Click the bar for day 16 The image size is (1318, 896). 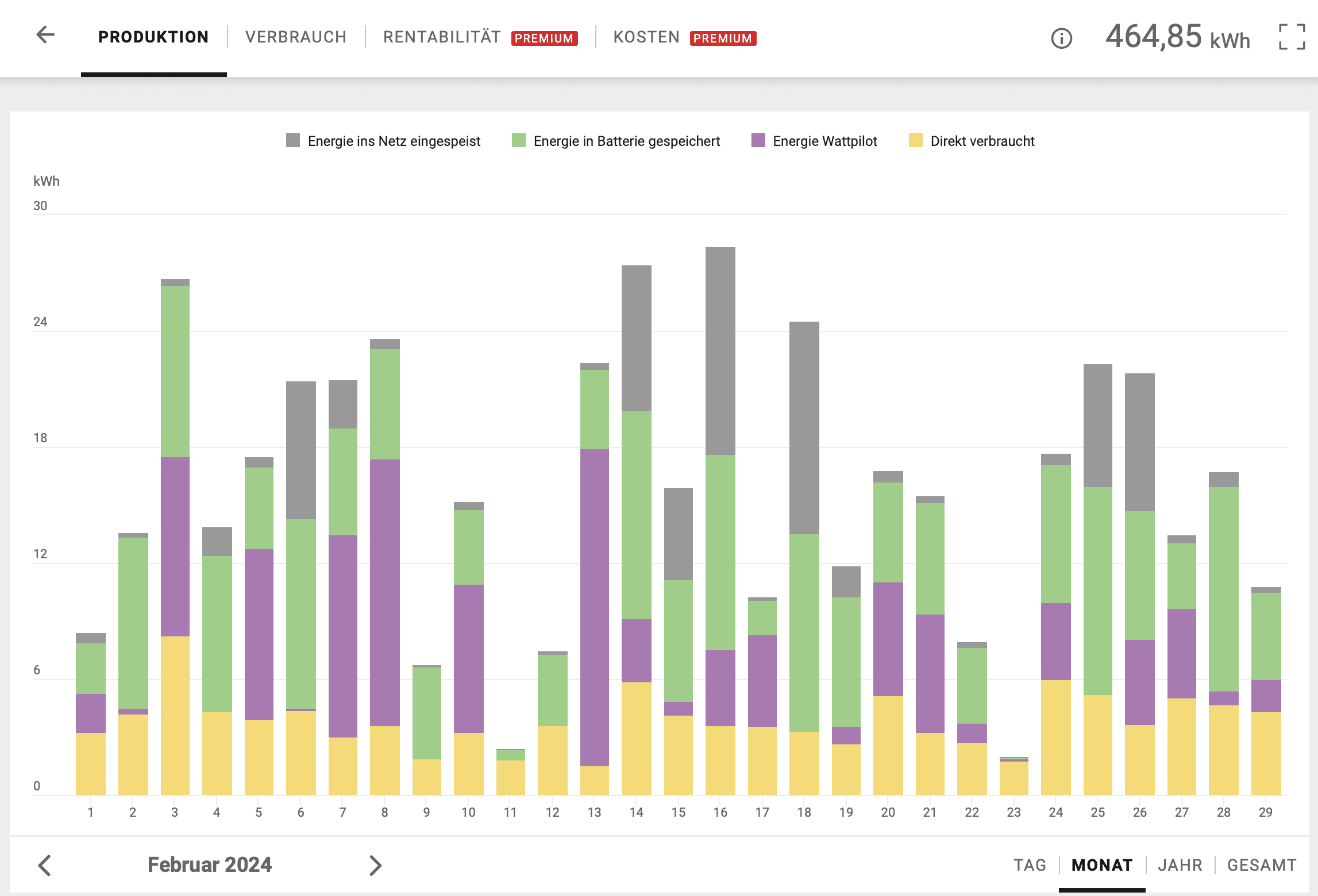click(720, 521)
